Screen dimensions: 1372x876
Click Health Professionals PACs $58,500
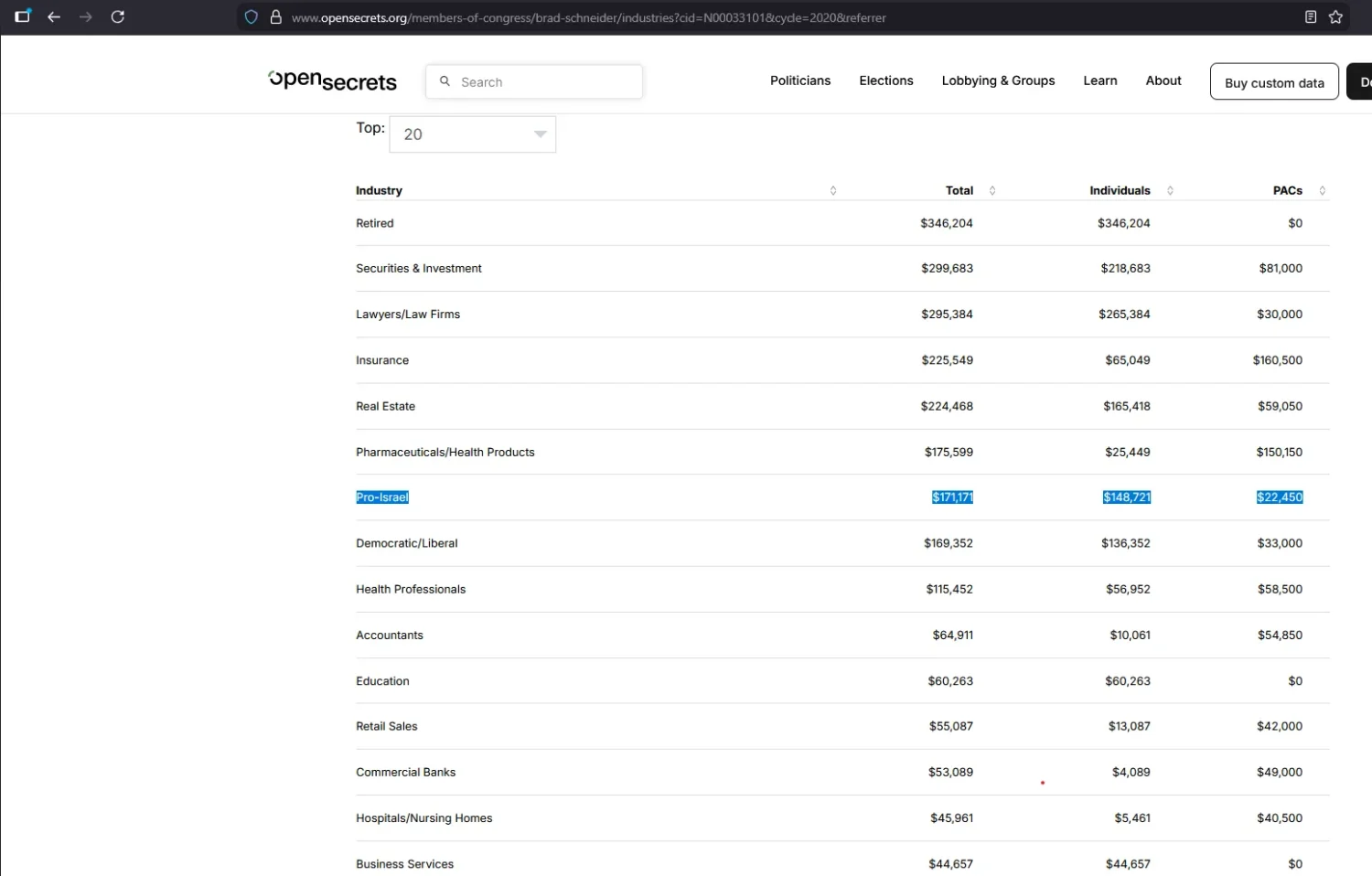coord(1280,589)
